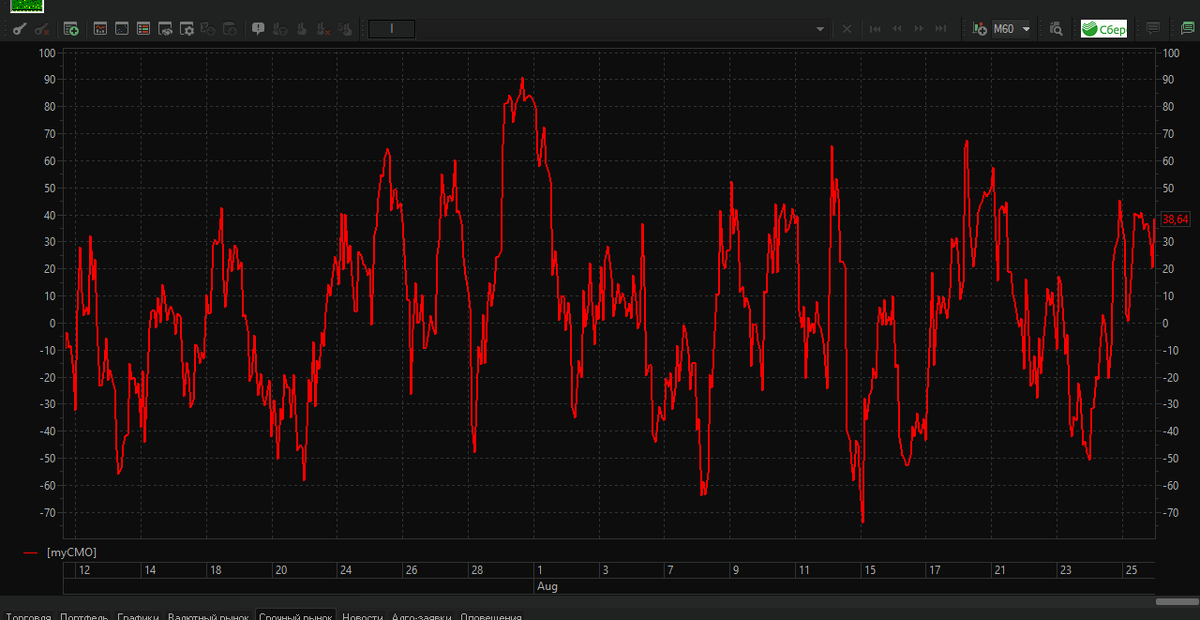
Task: Click the greyed chart with clock icon
Action: coord(209,29)
